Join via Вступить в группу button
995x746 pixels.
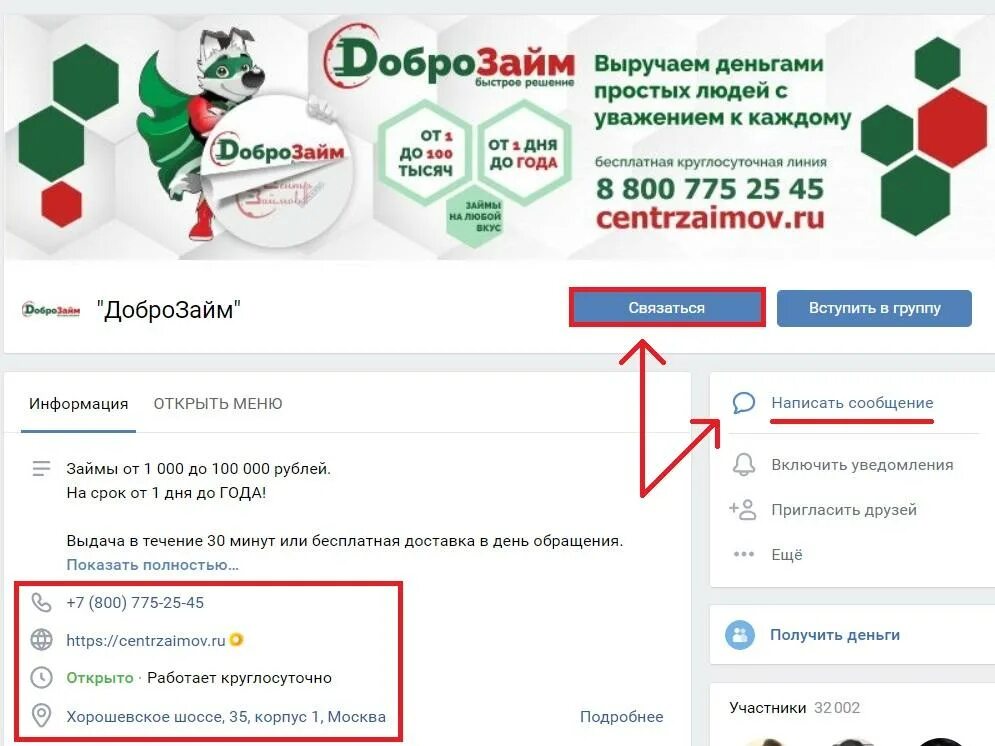pyautogui.click(x=874, y=308)
